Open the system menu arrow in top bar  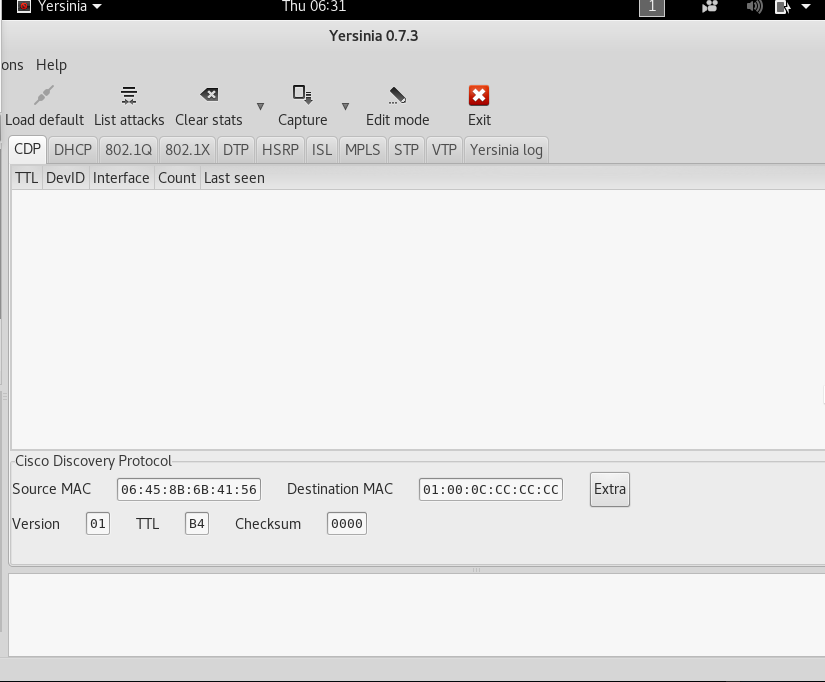coord(806,7)
